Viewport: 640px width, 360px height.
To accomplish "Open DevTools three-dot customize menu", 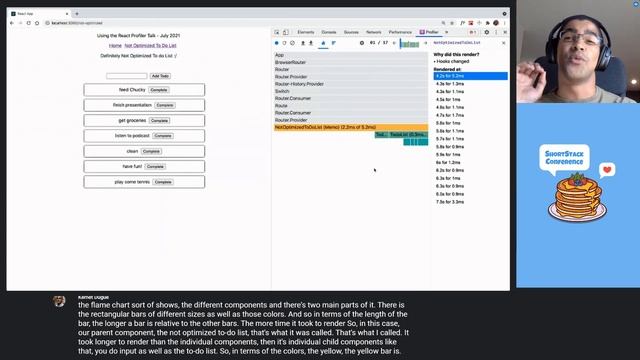I will [x=496, y=32].
